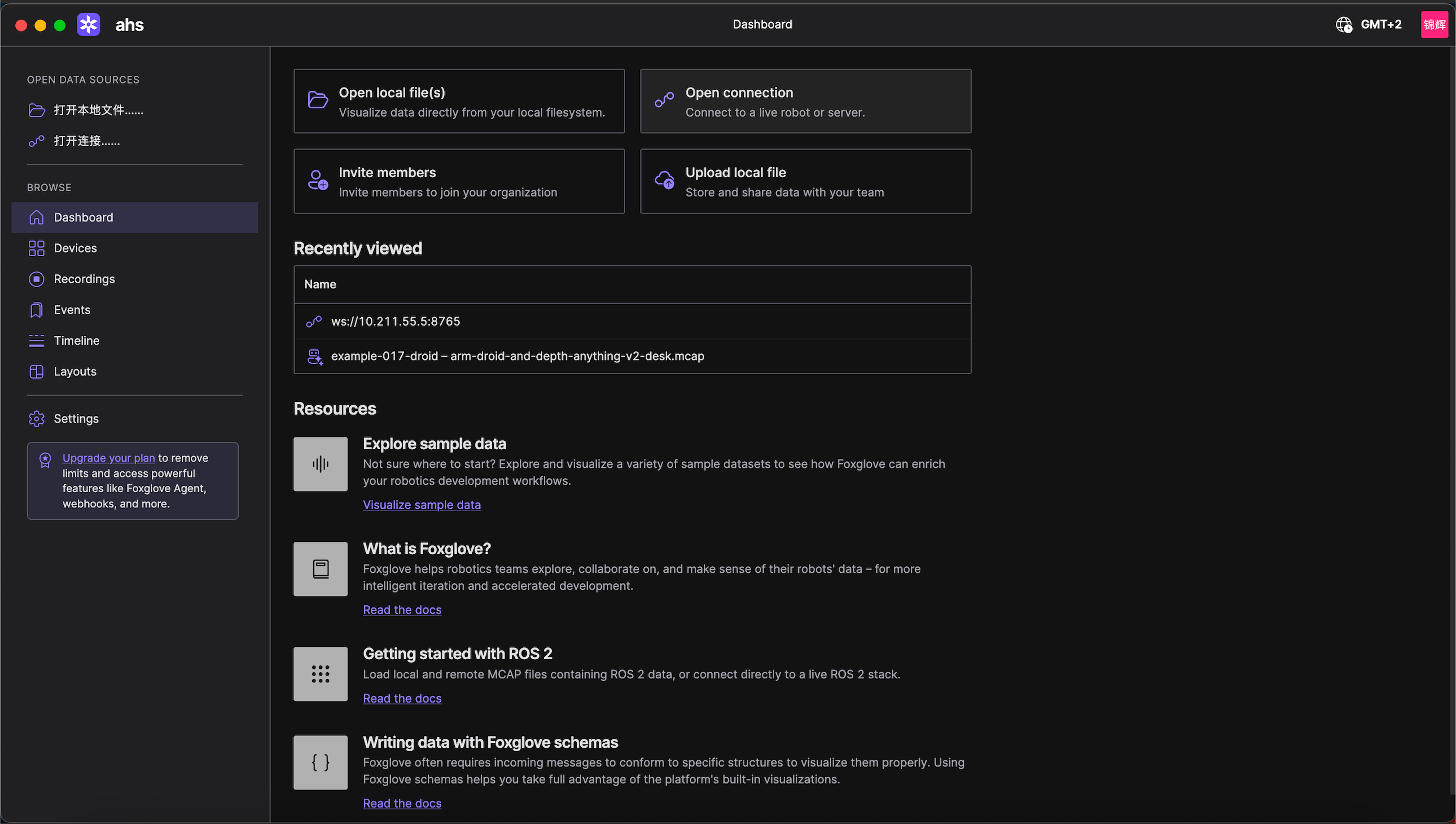The image size is (1456, 824).
Task: Select Events in the Browse list
Action: (72, 310)
